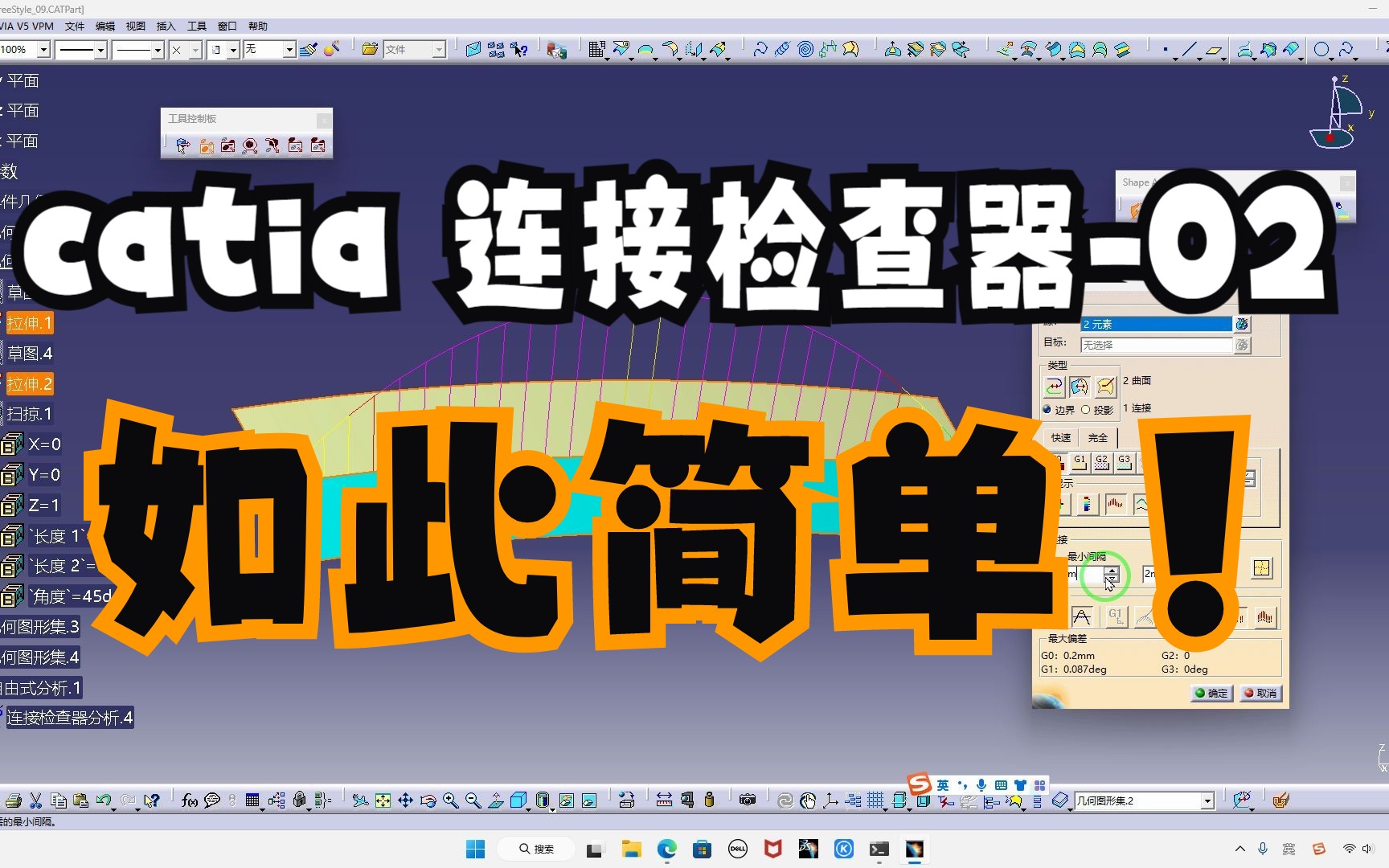Select the Zoom In tool on the bottom toolbar
The height and width of the screenshot is (868, 1389).
pos(449,801)
